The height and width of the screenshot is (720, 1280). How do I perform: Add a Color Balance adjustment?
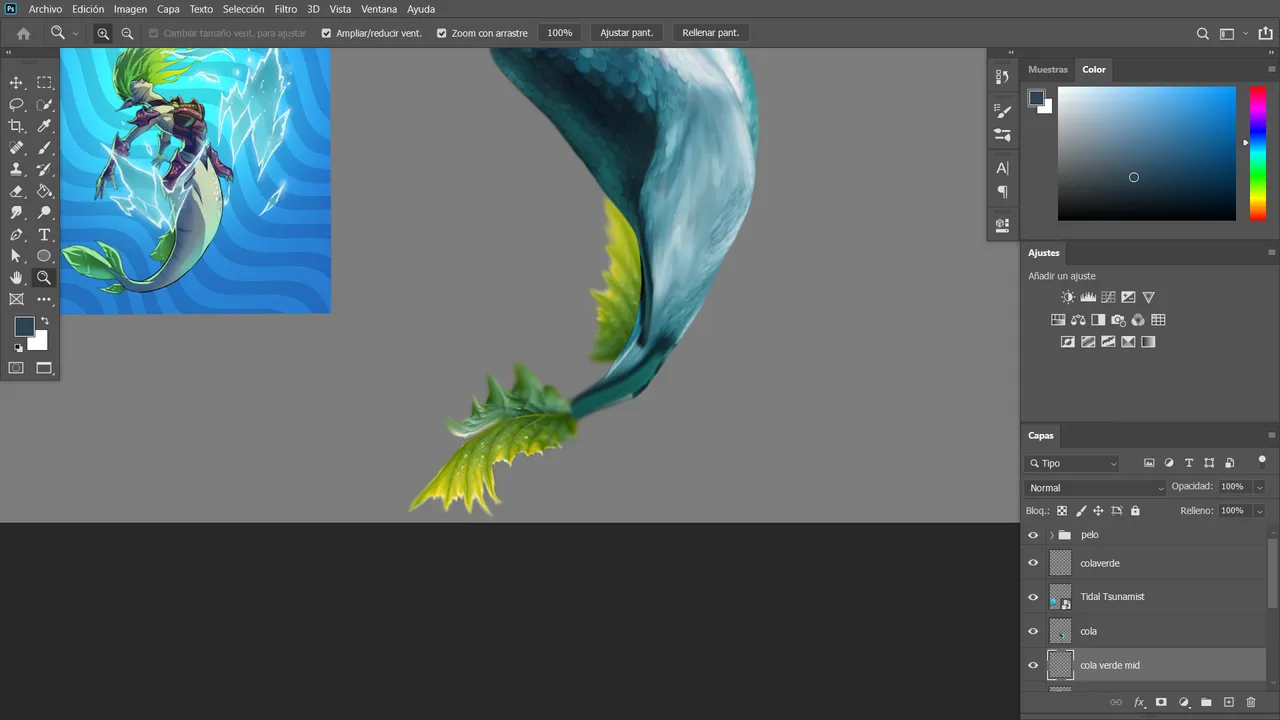click(x=1078, y=320)
